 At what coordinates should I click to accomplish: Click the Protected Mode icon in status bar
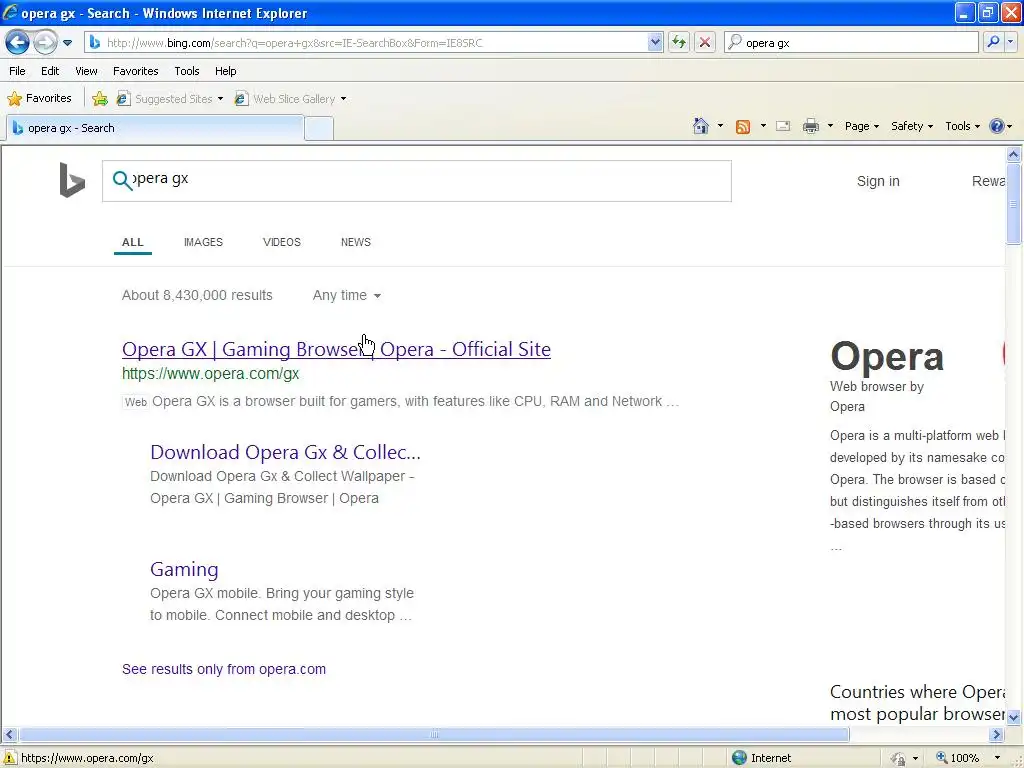click(x=899, y=758)
